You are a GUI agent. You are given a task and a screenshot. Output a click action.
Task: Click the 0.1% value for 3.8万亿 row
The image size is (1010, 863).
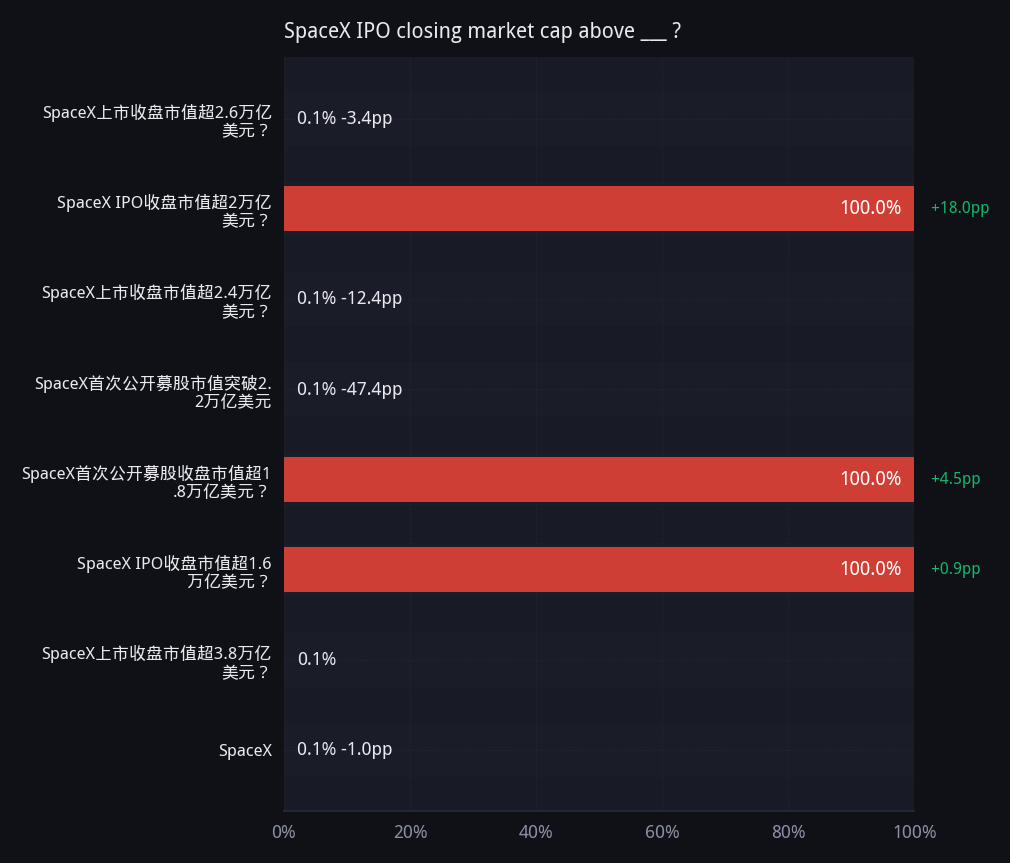pyautogui.click(x=317, y=659)
